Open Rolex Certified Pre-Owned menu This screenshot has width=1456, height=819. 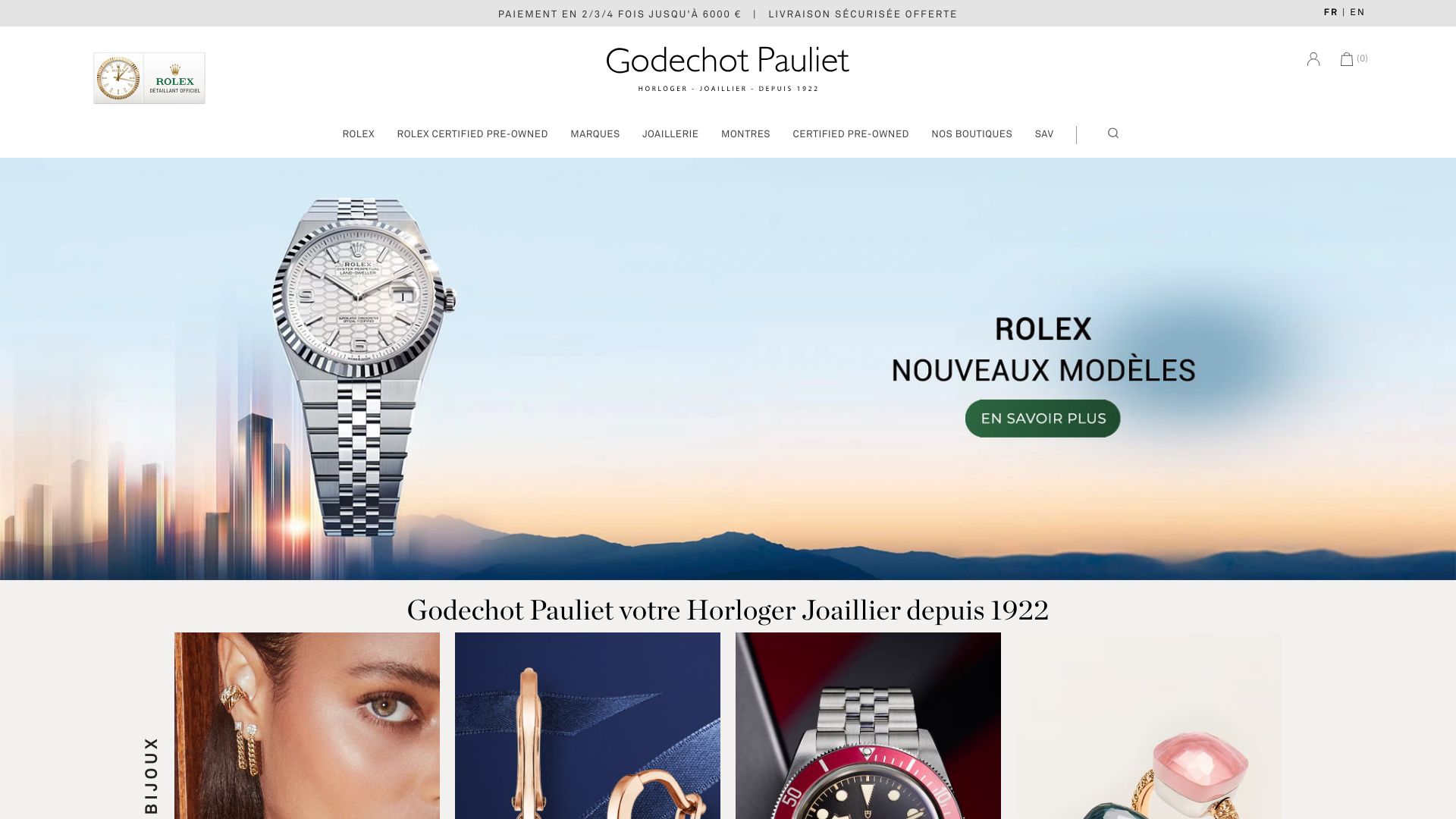472,134
